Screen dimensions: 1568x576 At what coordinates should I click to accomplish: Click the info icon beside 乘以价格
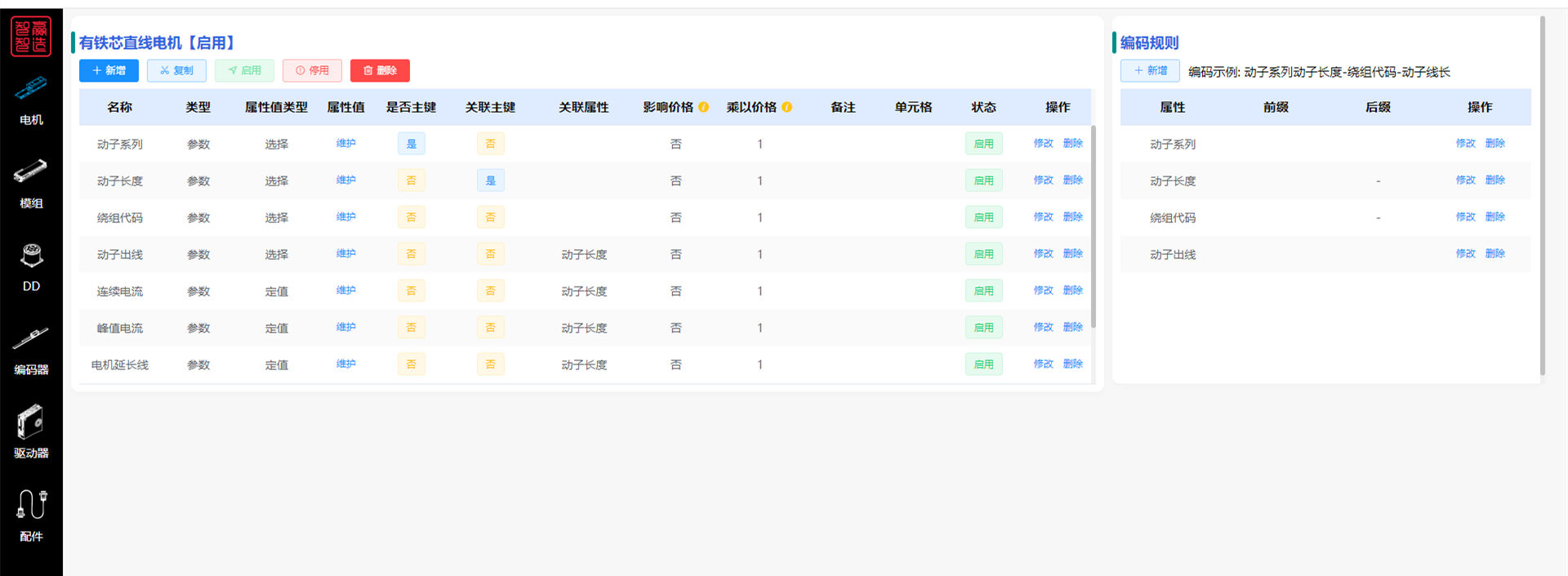point(787,107)
